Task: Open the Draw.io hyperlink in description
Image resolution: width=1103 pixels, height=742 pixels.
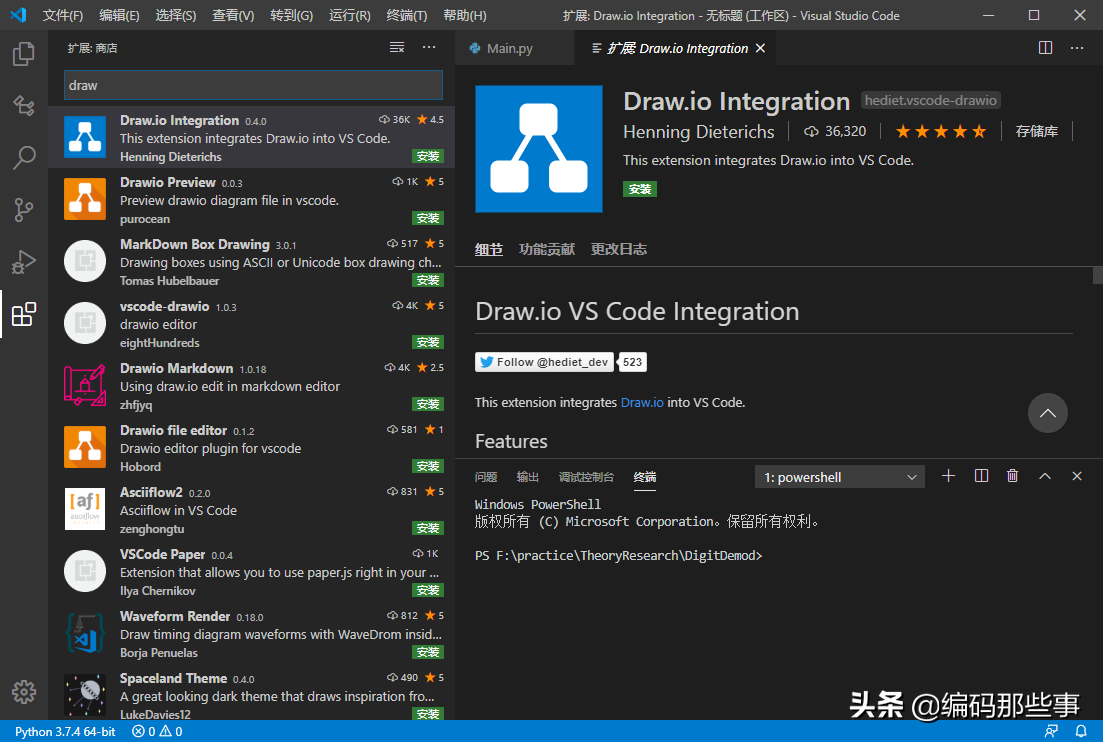Action: coord(642,402)
